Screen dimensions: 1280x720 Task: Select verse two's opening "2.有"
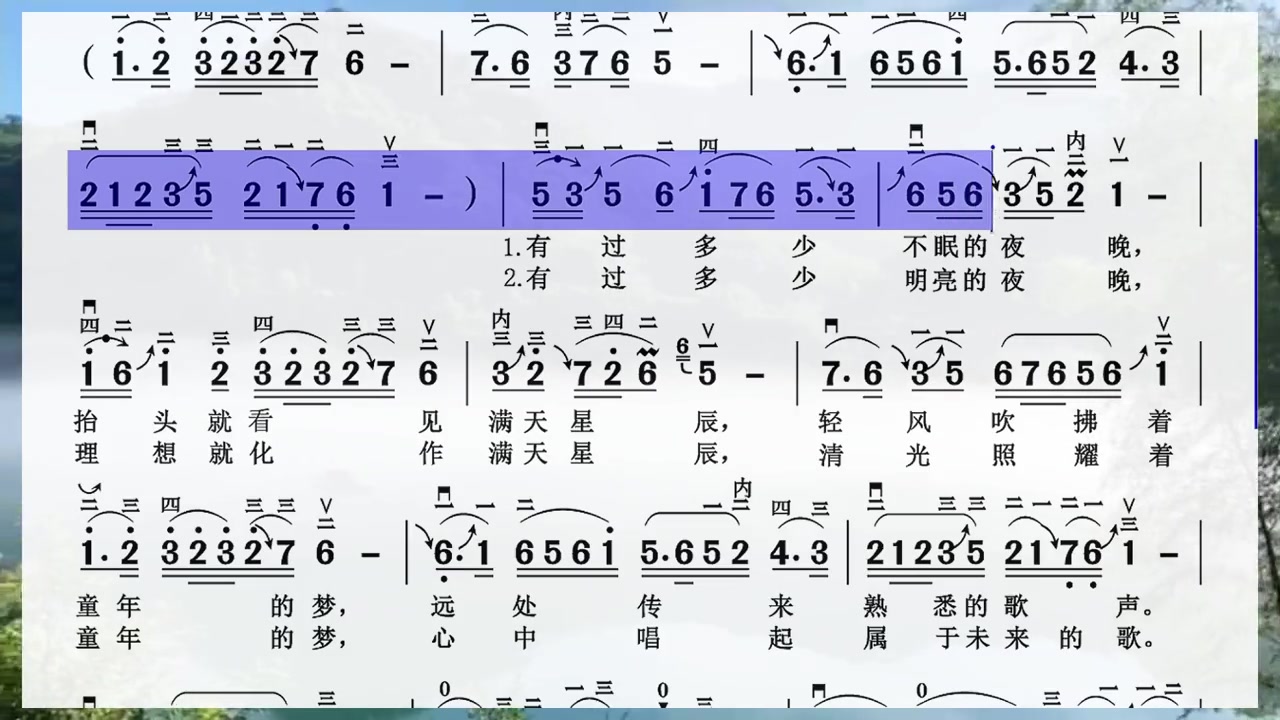click(x=527, y=278)
